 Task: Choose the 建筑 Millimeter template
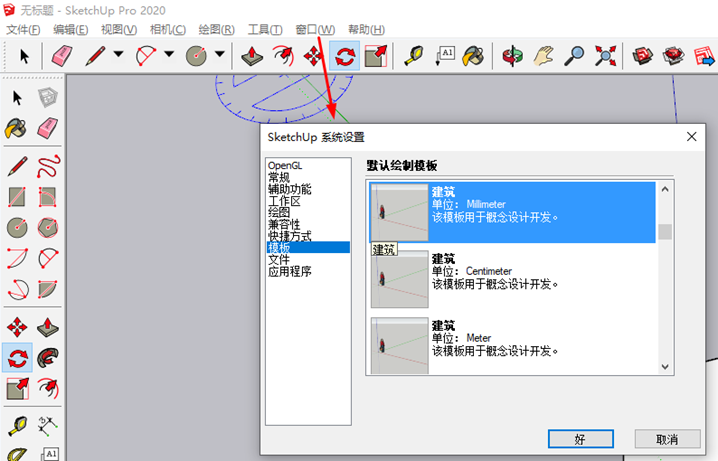click(x=512, y=212)
